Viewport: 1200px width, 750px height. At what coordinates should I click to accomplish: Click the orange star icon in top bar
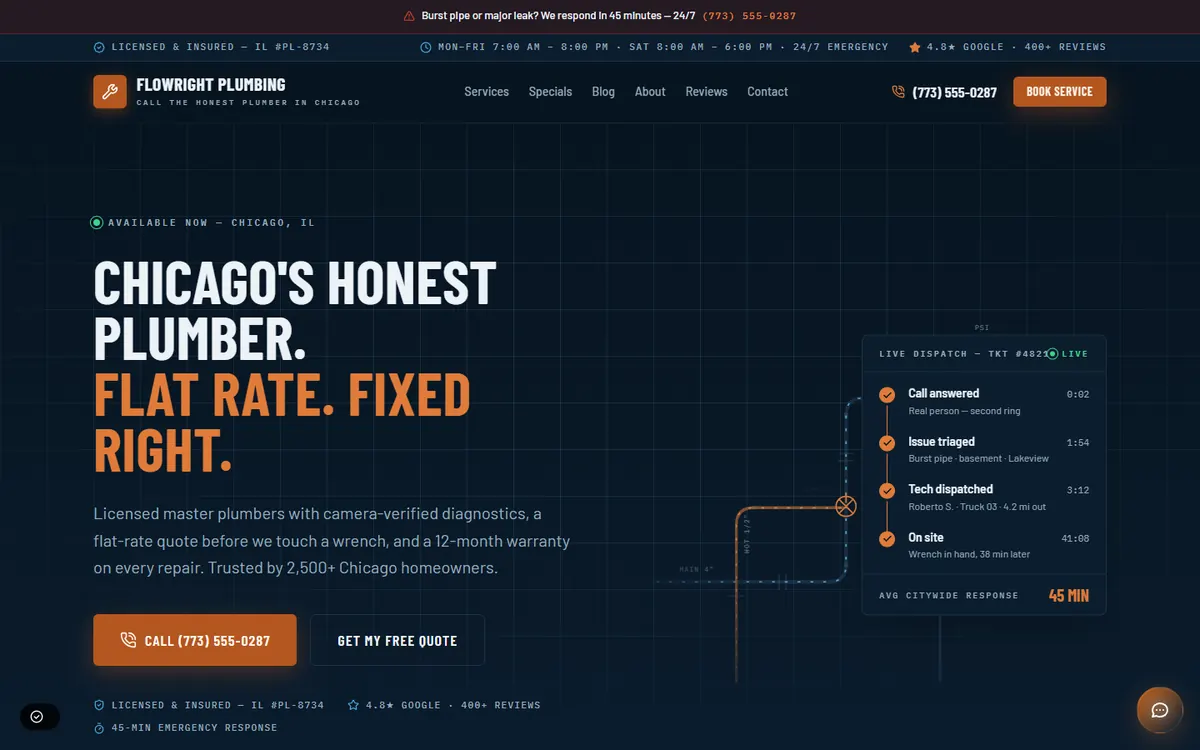pos(915,47)
